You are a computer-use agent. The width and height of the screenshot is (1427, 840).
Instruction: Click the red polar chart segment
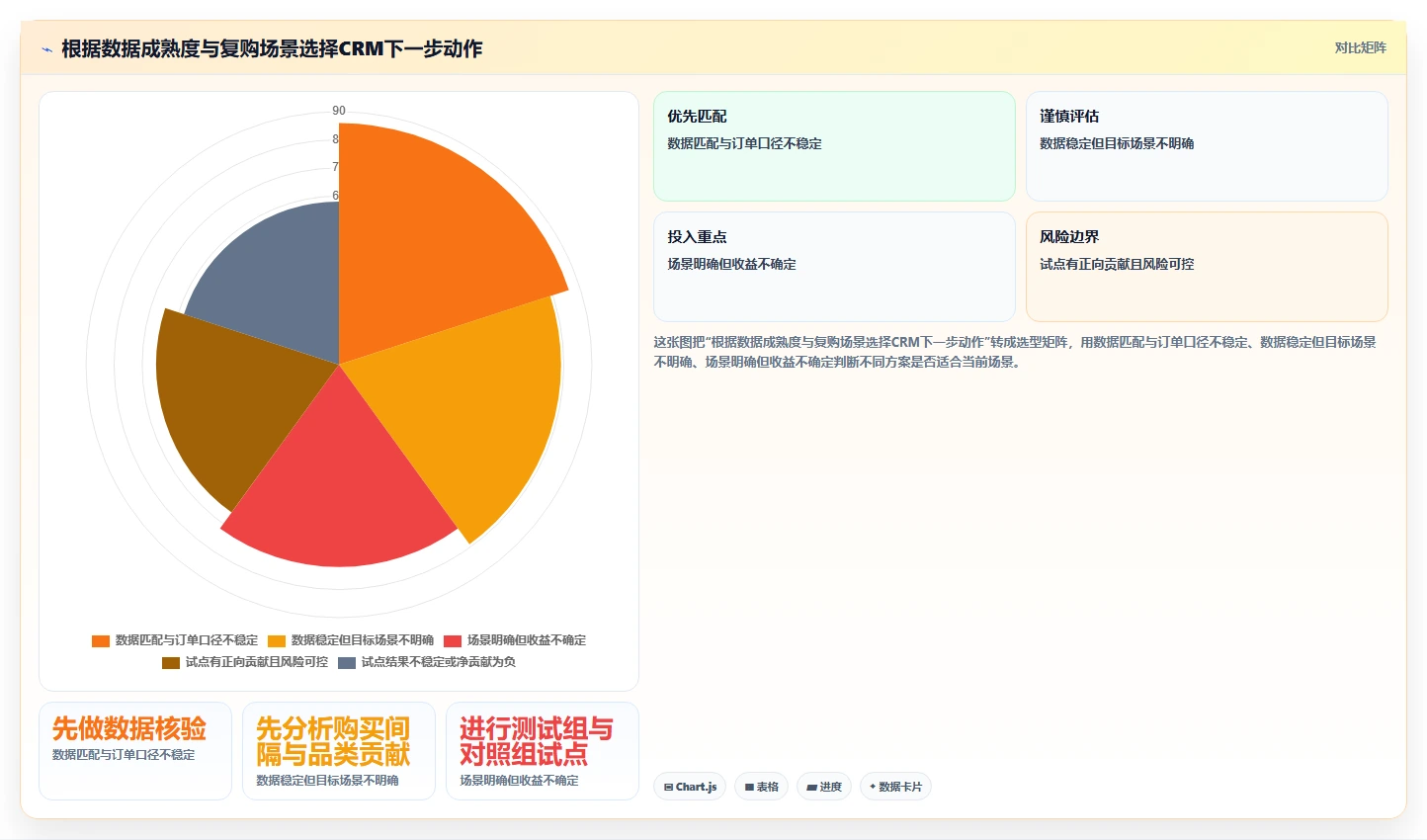click(341, 484)
